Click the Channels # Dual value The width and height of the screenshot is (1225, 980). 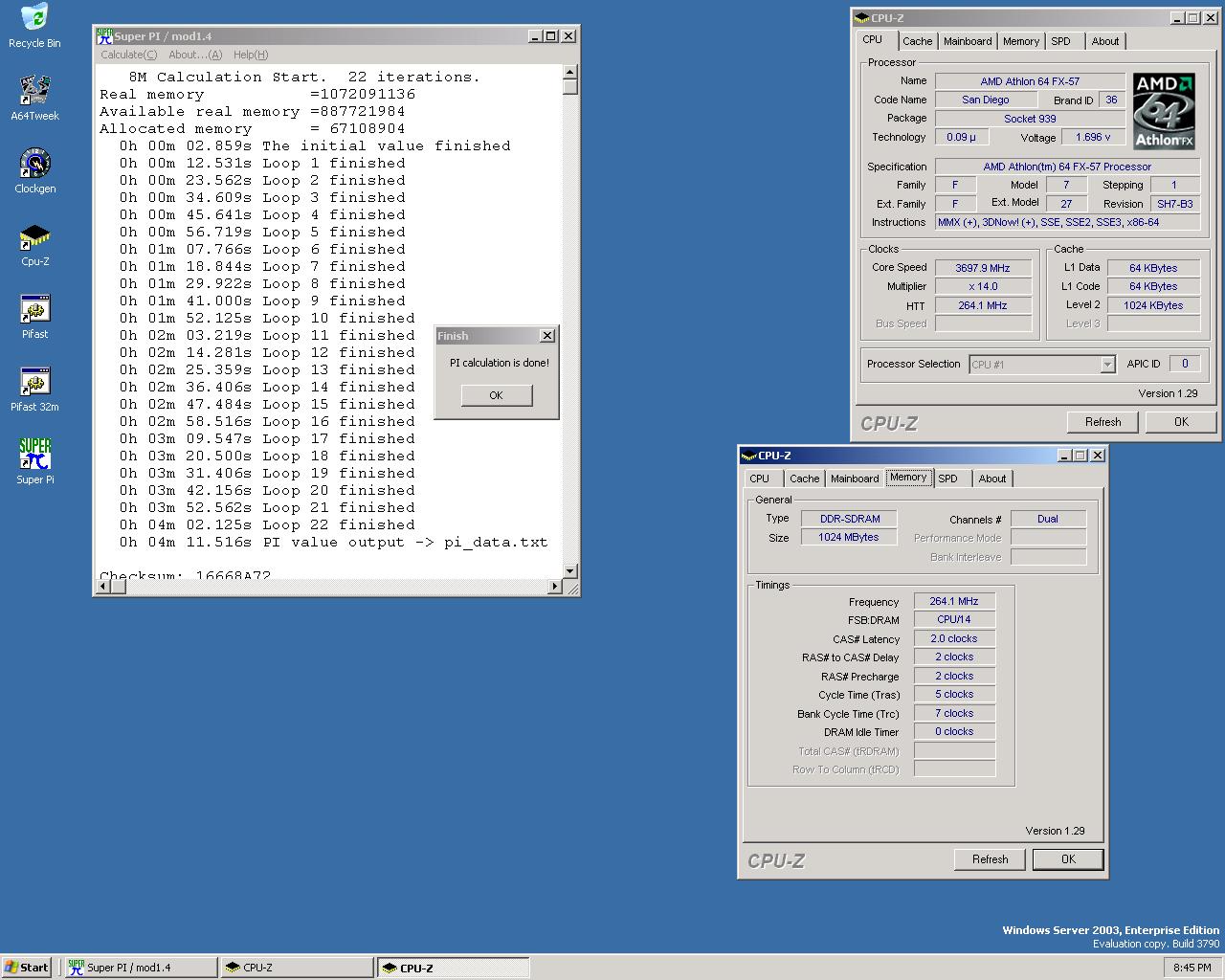pos(1048,519)
